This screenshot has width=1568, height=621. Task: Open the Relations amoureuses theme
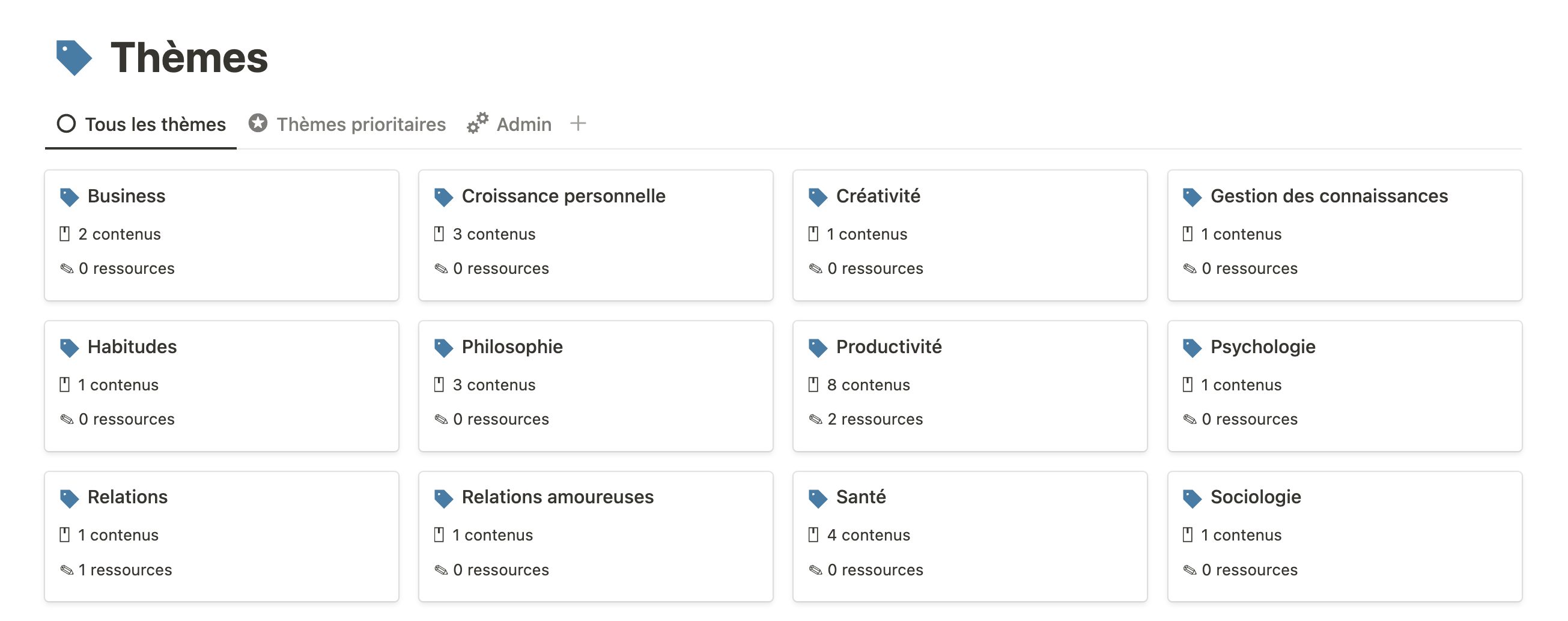[557, 497]
